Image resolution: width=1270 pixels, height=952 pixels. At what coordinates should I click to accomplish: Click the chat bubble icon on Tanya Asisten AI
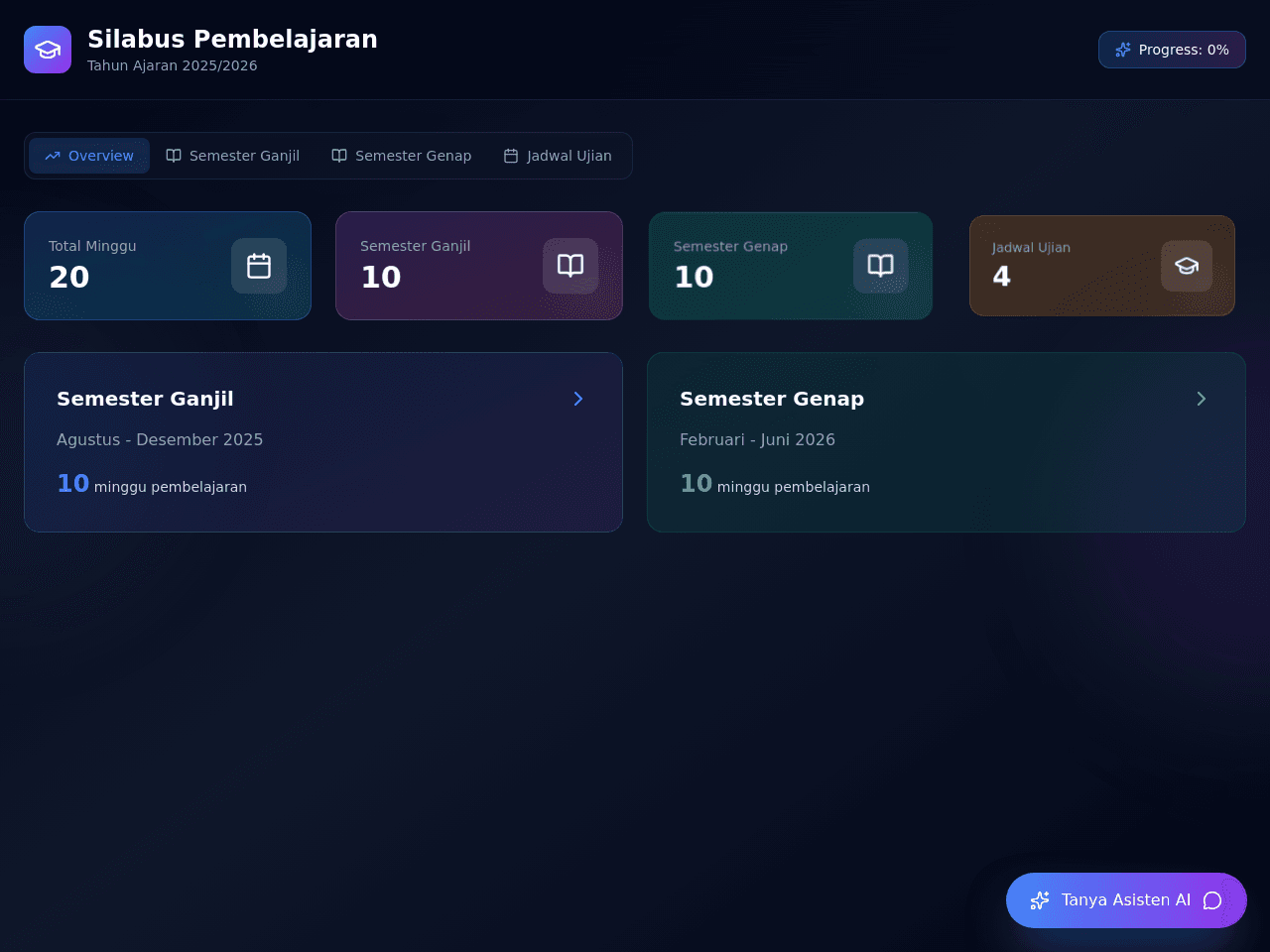(x=1212, y=900)
